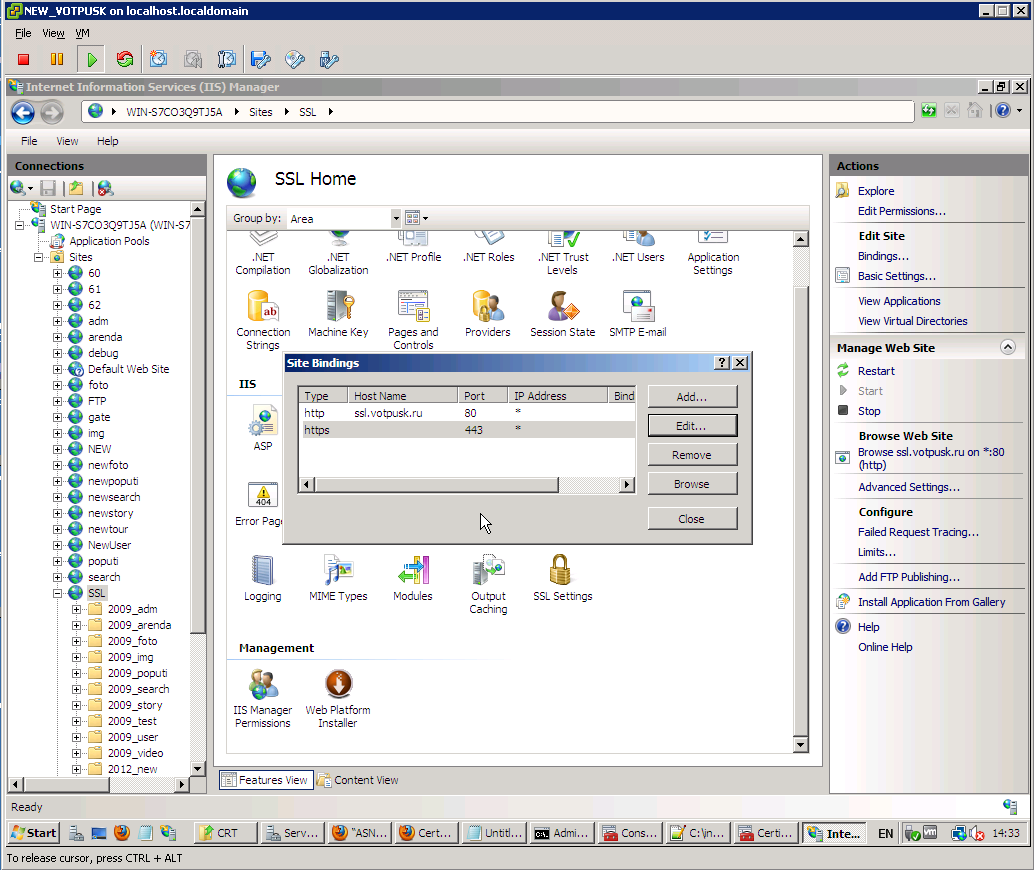Screen dimensions: 1034x870
Task: Click the VM power on play button
Action: 91,59
